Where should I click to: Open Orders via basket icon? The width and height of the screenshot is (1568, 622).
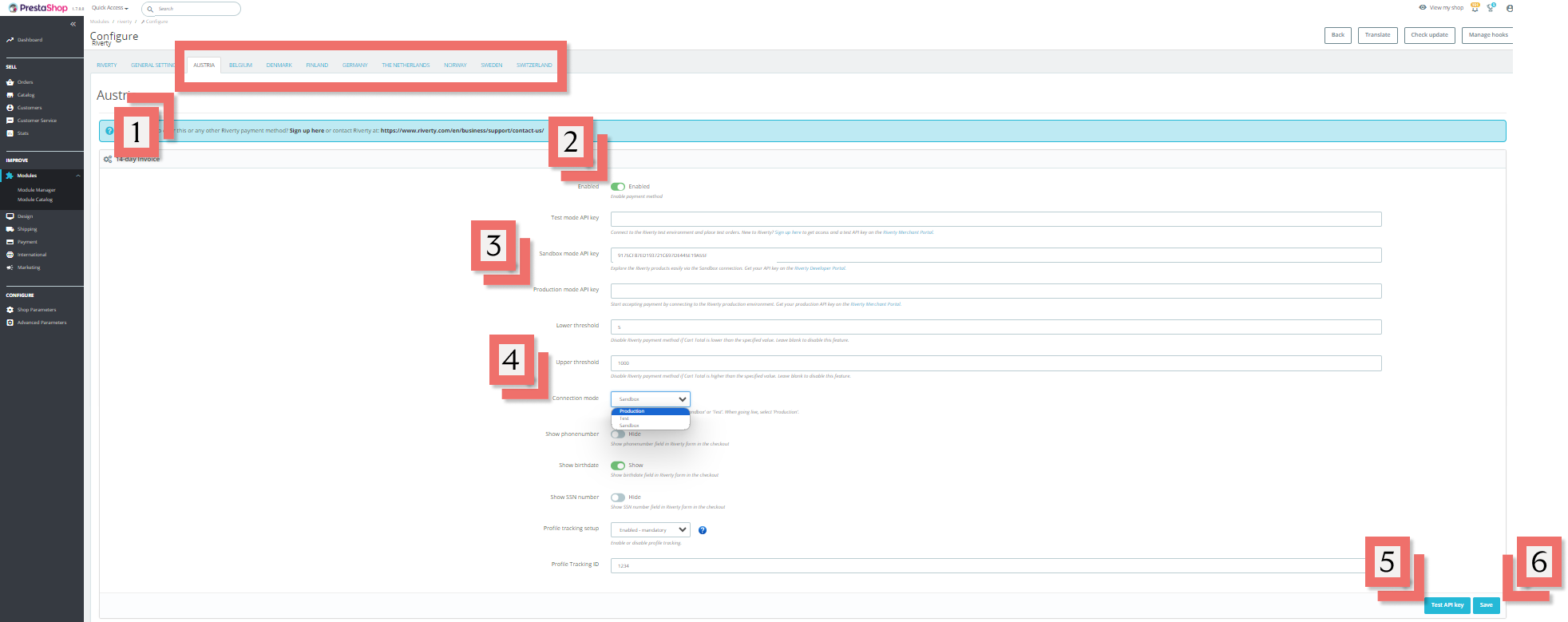[10, 82]
